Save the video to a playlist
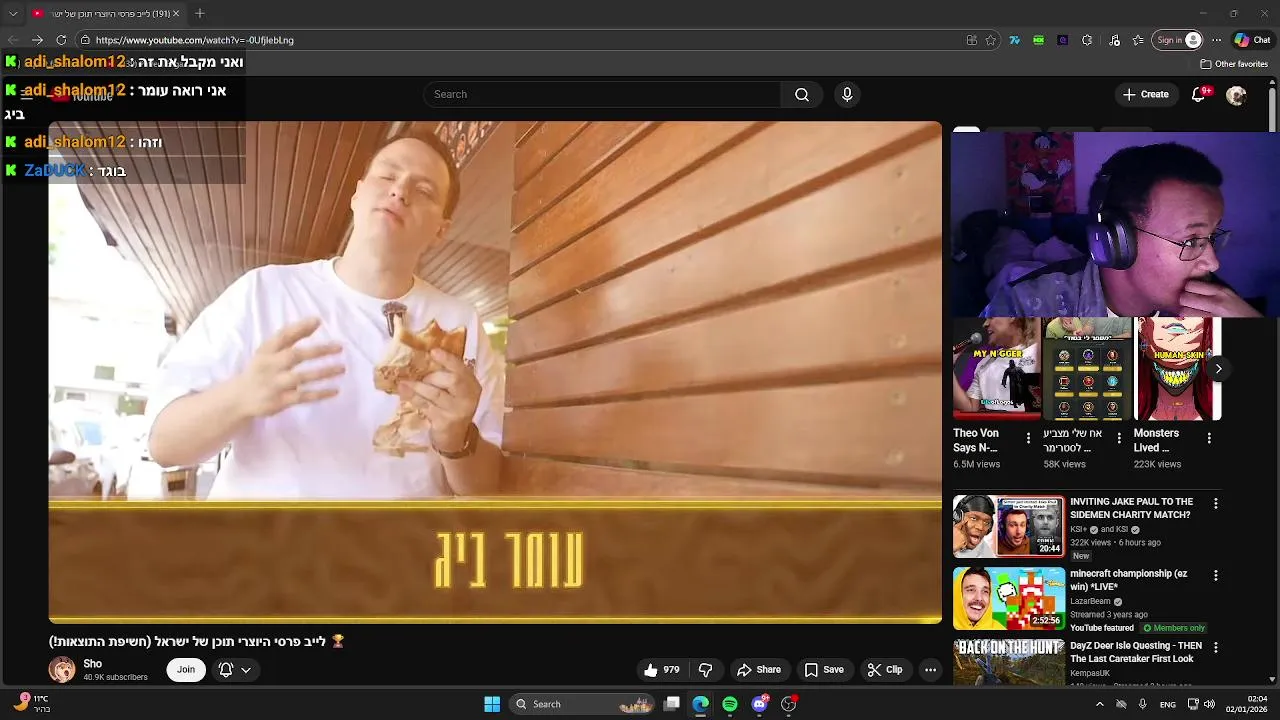 824,670
